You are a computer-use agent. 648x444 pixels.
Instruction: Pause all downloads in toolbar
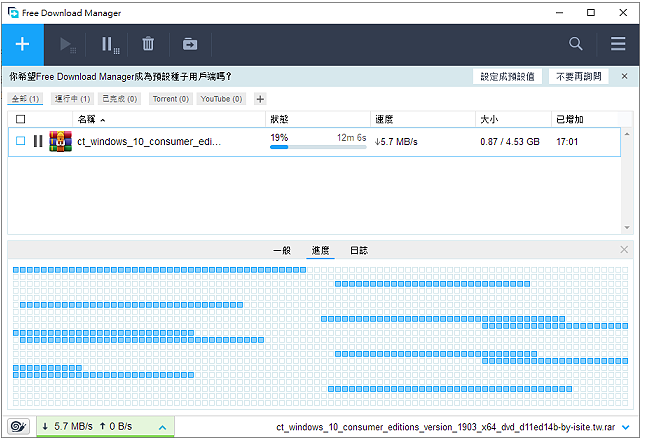pos(110,44)
